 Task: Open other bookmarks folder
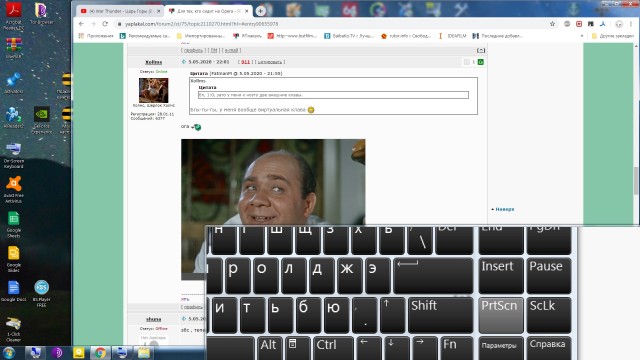point(613,36)
